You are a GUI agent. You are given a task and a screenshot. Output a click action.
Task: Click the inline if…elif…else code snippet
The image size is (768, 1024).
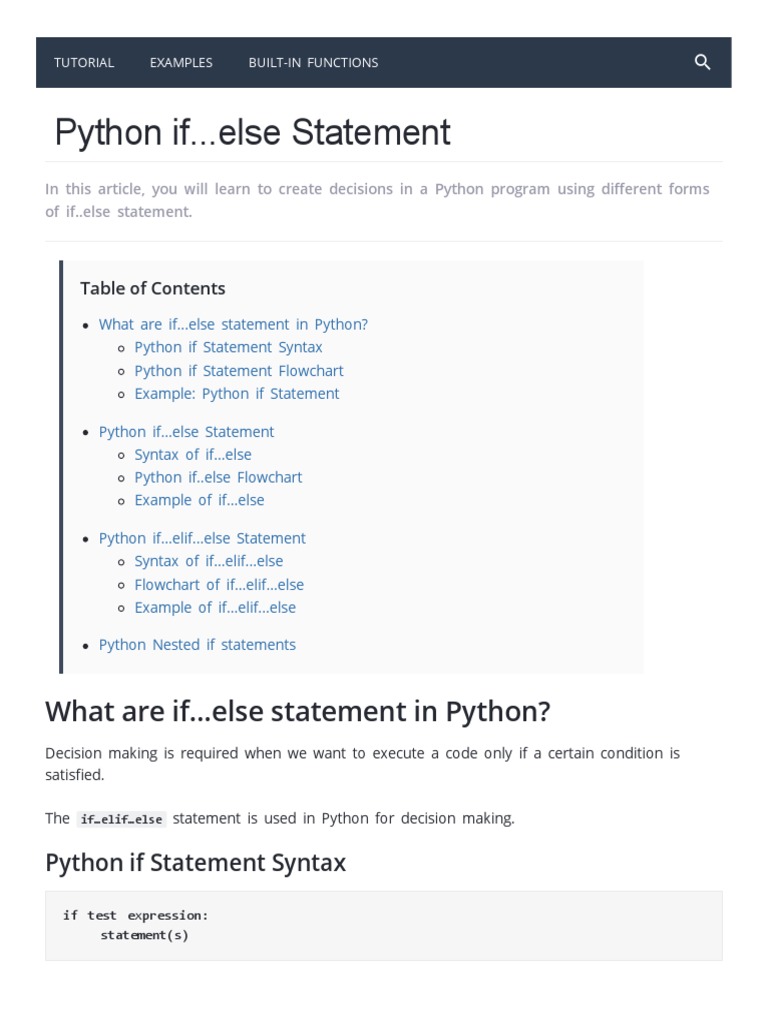(x=121, y=819)
